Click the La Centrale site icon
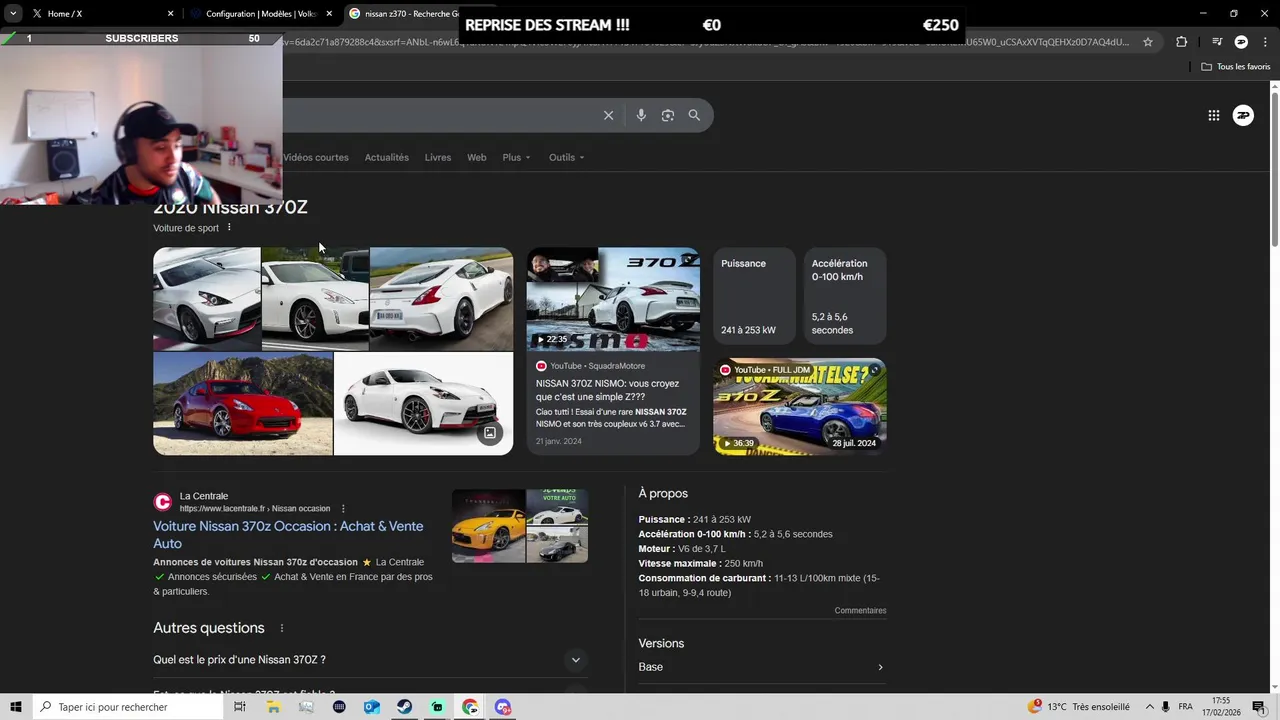1280x720 pixels. (x=163, y=502)
